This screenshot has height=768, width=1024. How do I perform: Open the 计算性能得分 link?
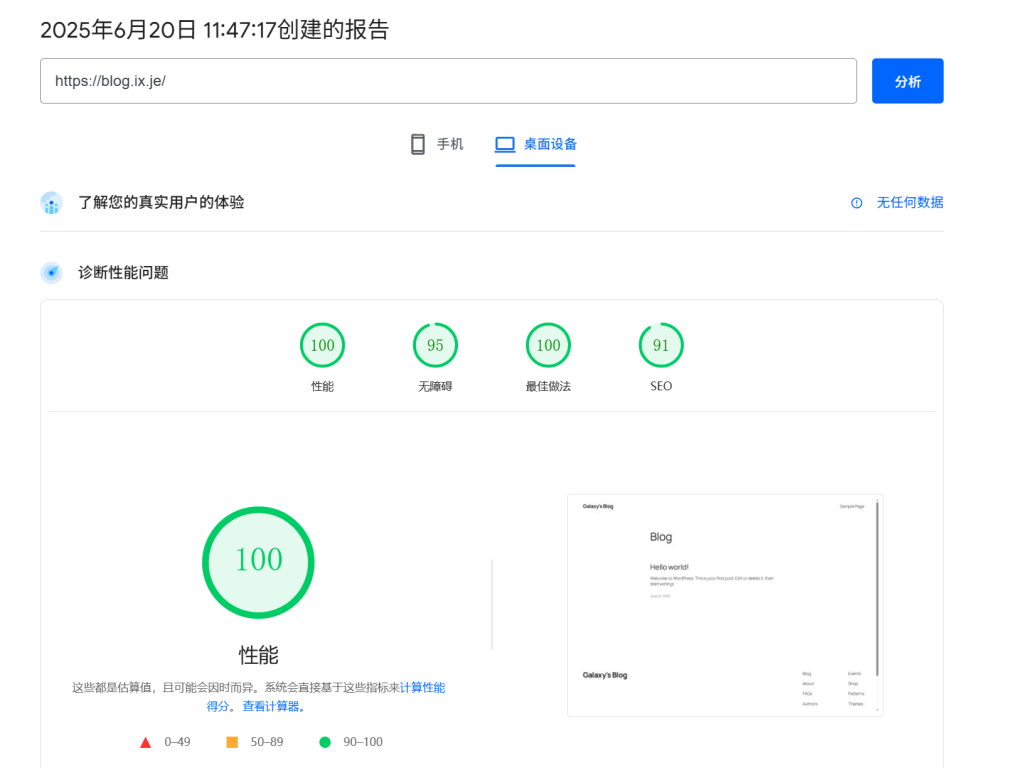422,688
